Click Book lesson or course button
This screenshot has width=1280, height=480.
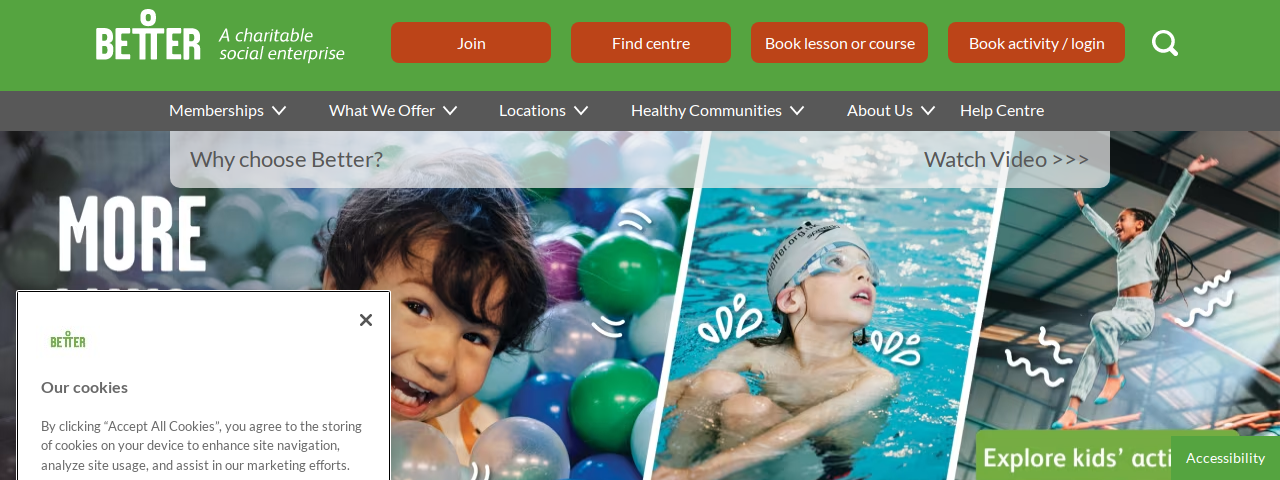(x=840, y=43)
